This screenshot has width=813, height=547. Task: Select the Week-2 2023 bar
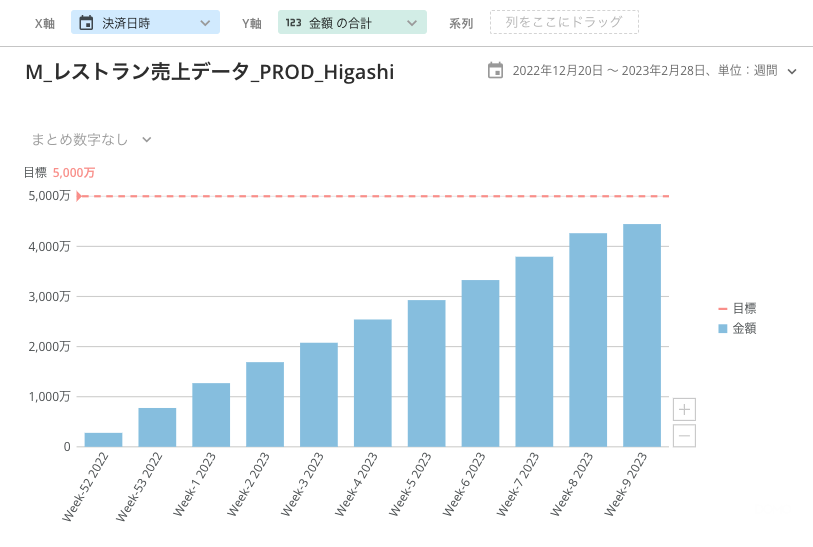pos(265,404)
